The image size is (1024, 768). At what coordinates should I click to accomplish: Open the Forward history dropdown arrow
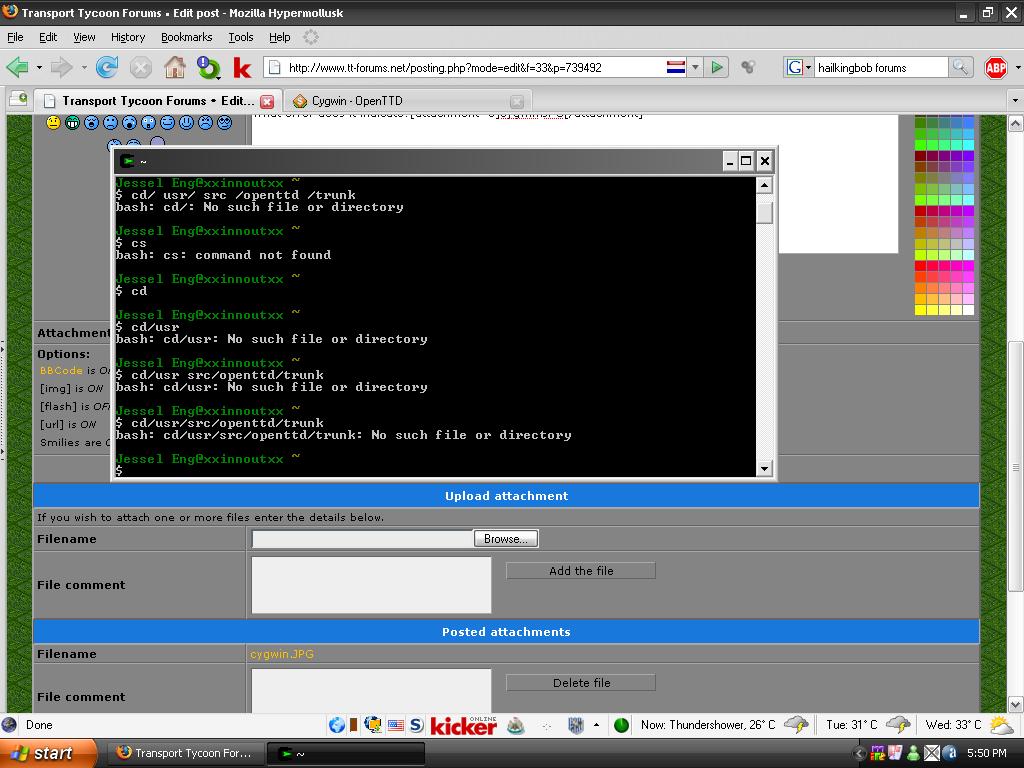(84, 67)
